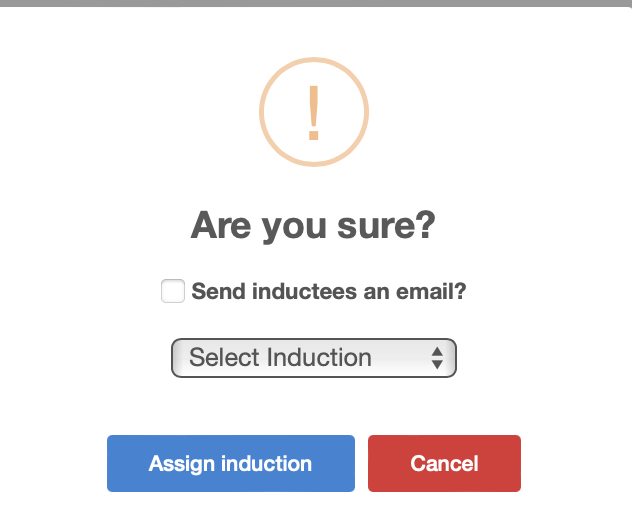Click the up-down arrows on the induction selector
Screen dimensions: 632x520
tap(437, 358)
